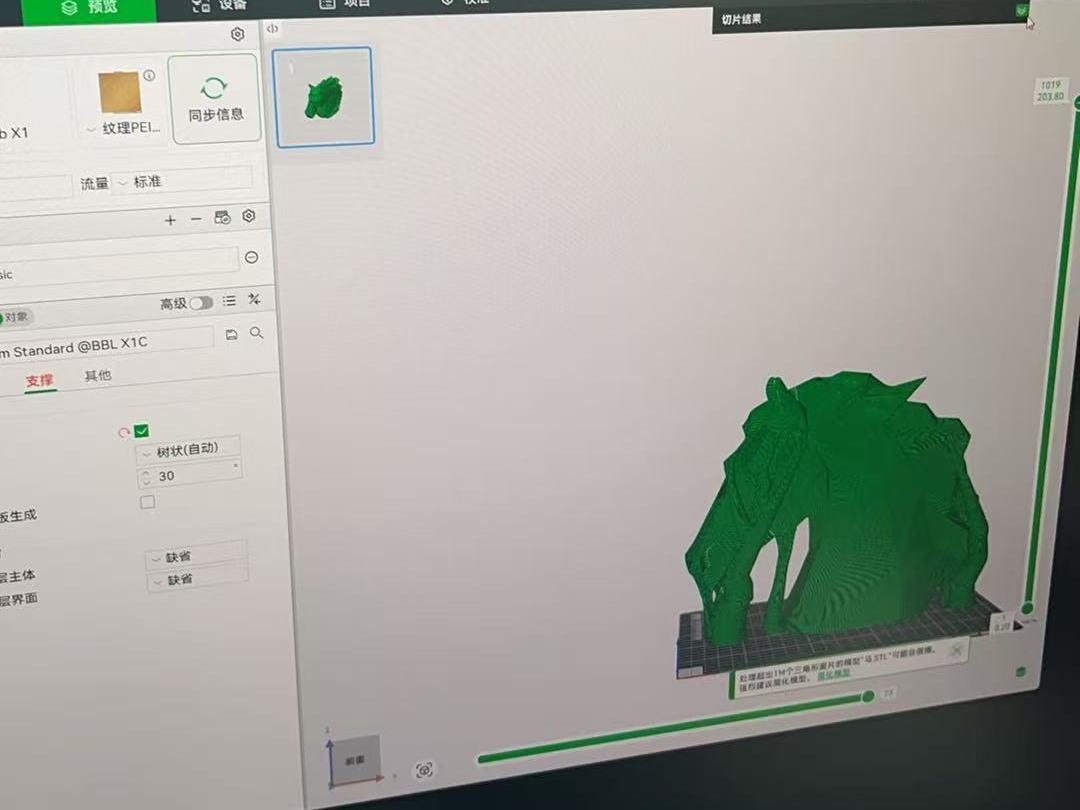Uncheck the enable support checkbox
This screenshot has height=810, width=1080.
pyautogui.click(x=141, y=431)
